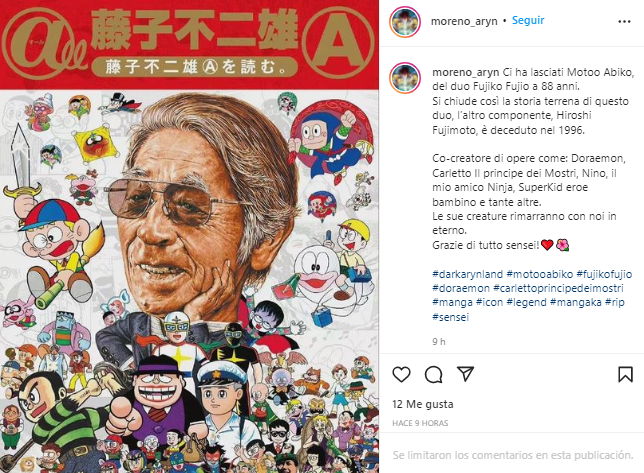This screenshot has height=473, width=644.
Task: Click the header profile avatar of moreno_aryn
Action: tap(405, 21)
